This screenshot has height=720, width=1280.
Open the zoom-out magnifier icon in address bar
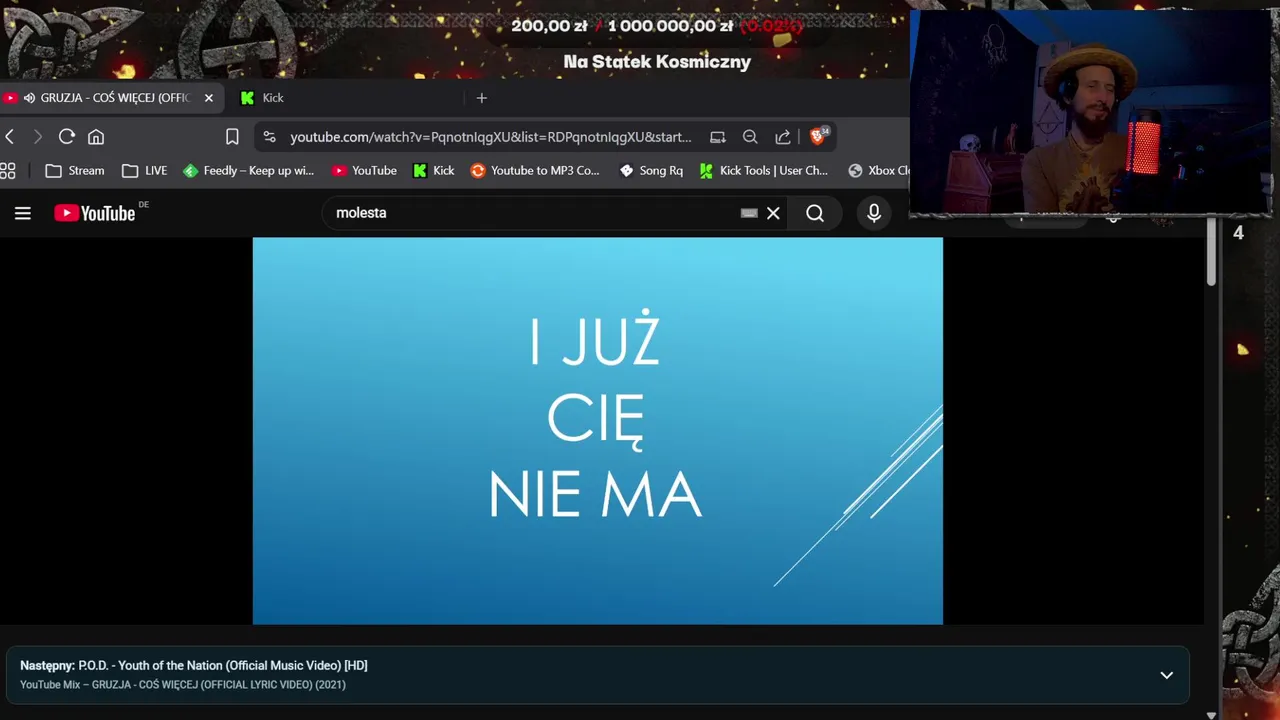pyautogui.click(x=750, y=137)
